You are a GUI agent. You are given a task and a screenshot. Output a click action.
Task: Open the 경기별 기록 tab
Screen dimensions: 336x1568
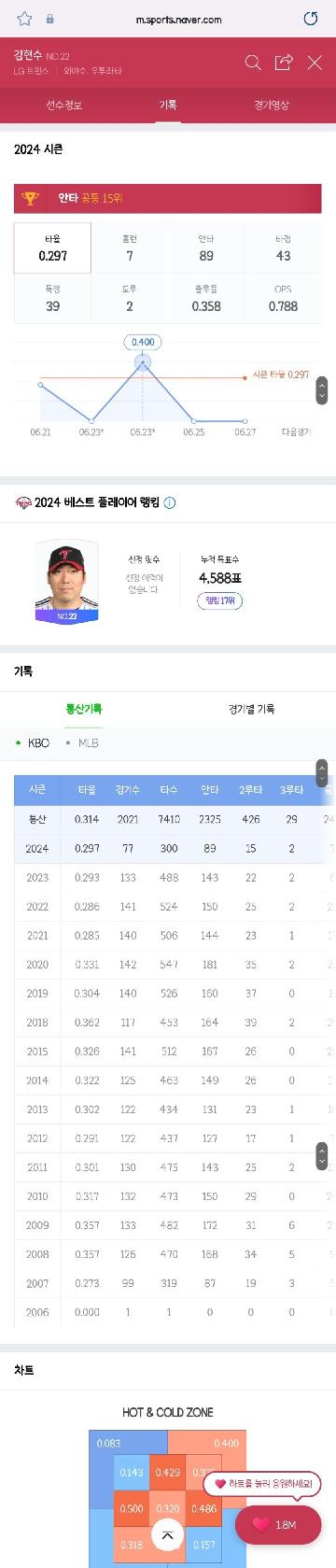coord(252,709)
